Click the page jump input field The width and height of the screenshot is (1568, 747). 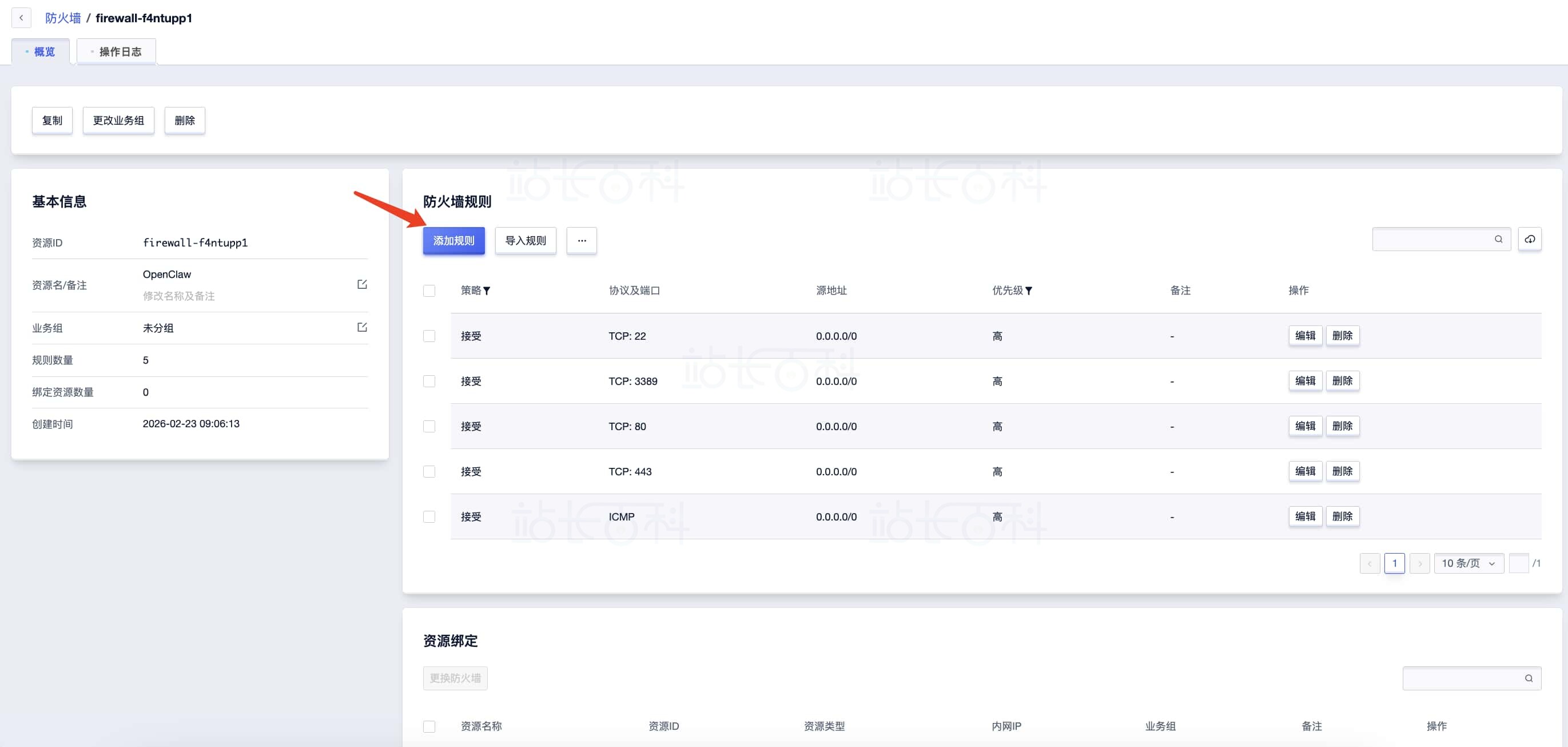pos(1519,563)
